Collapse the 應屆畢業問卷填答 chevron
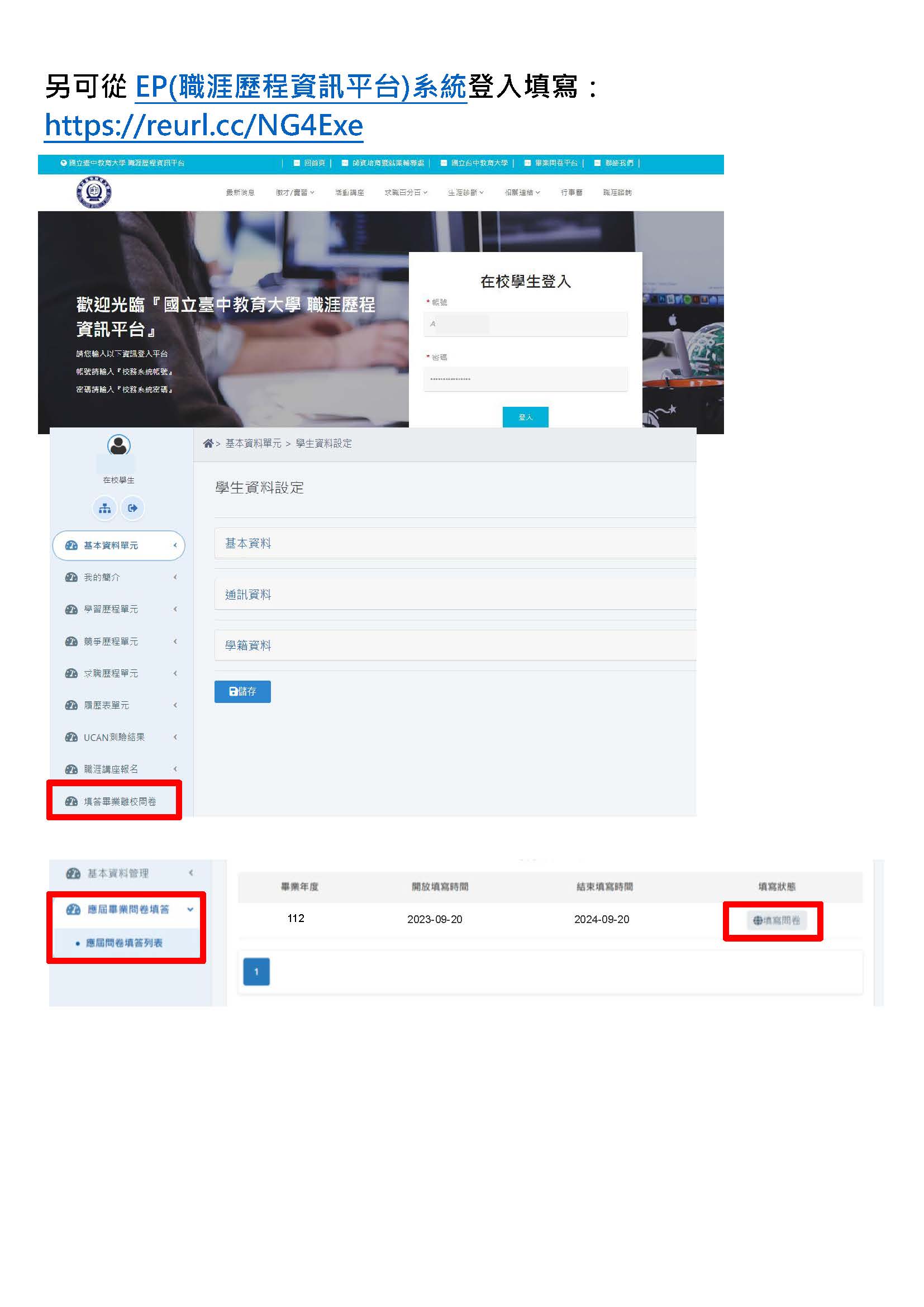Screen dimensions: 924x1307 pos(190,909)
